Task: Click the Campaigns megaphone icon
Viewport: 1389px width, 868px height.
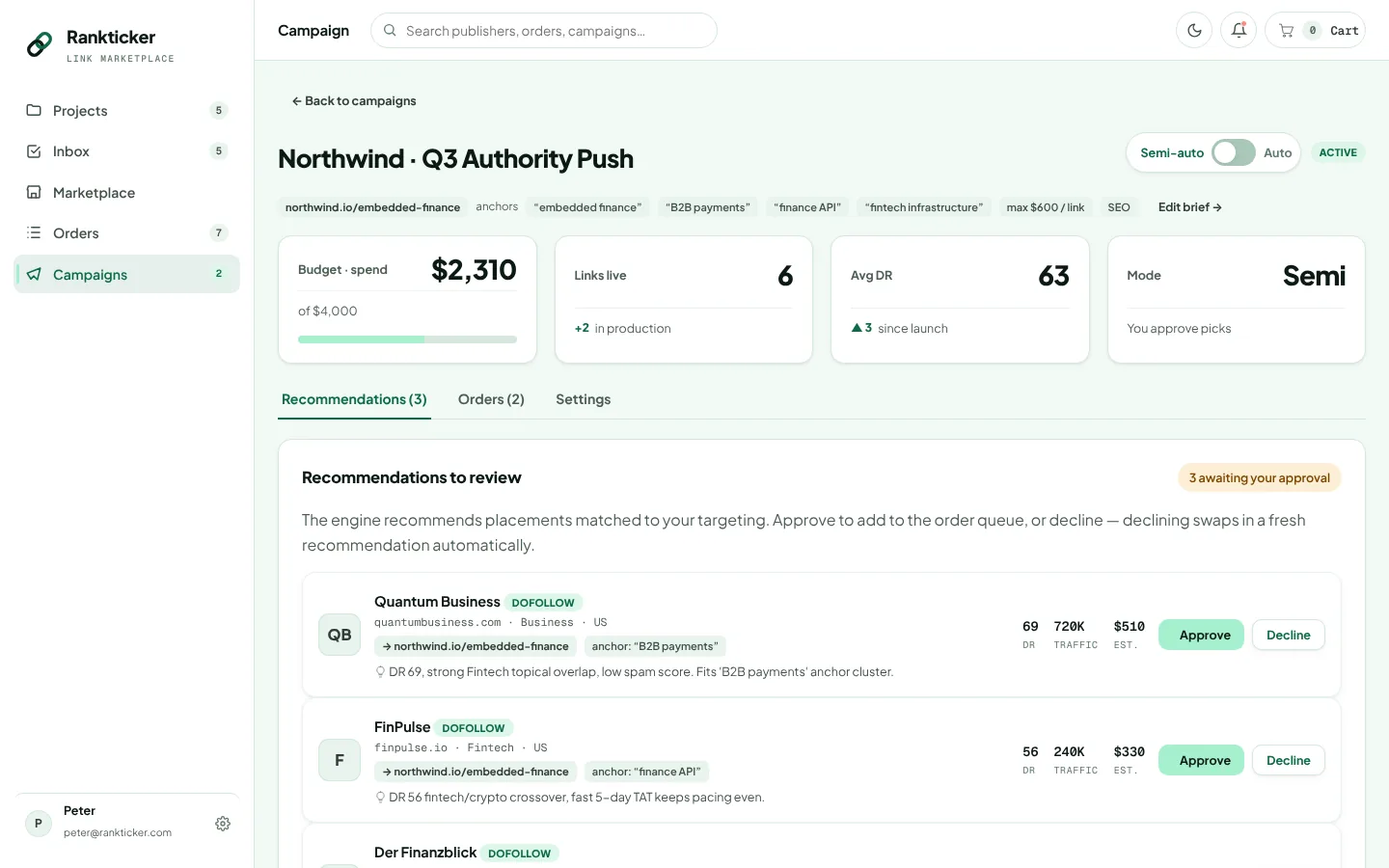Action: point(34,274)
